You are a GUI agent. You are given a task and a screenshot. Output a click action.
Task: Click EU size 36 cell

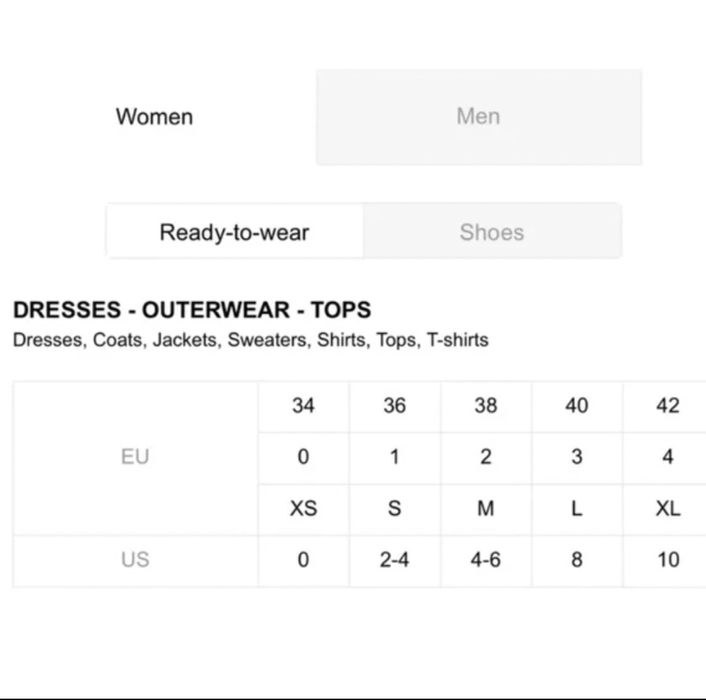click(x=394, y=406)
